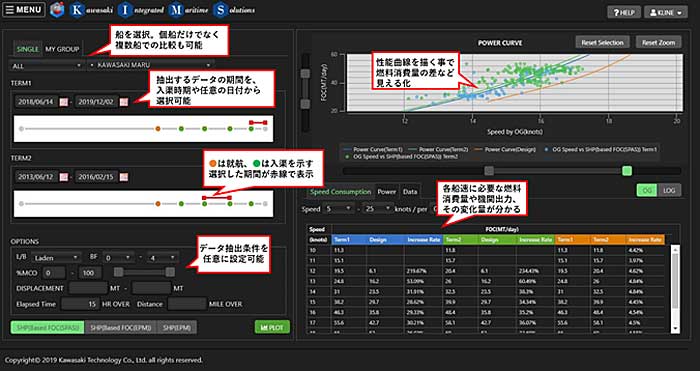
Task: Open calendar icon for TERM1 end date
Action: tap(124, 102)
